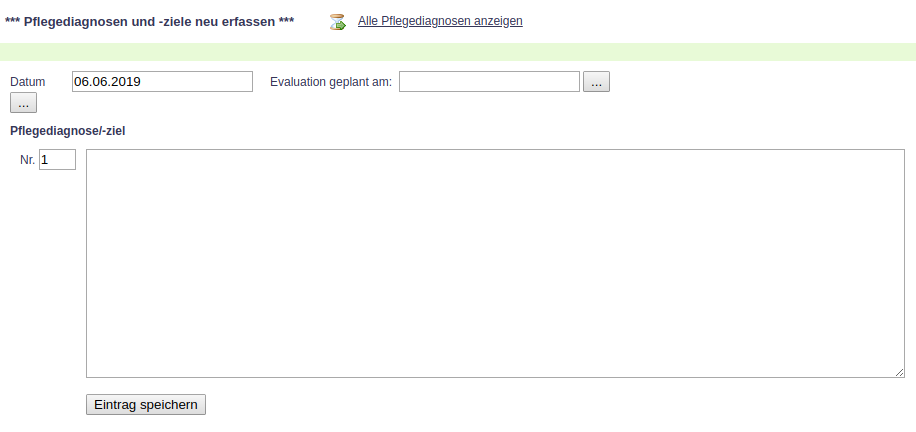The image size is (916, 432).
Task: Click the number 1 in the Nr. box
Action: click(46, 160)
